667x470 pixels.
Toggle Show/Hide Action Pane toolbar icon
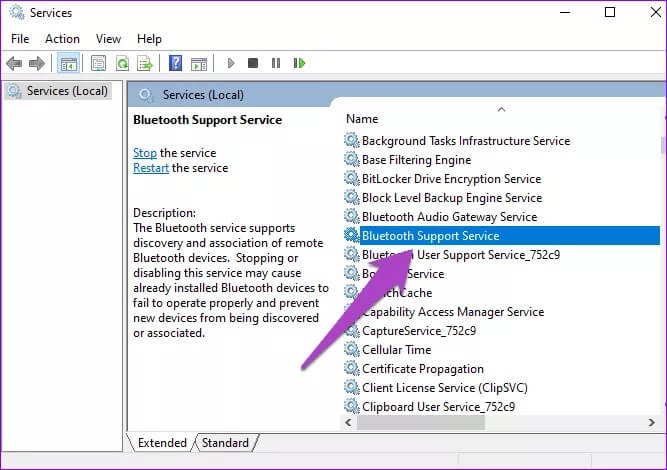pyautogui.click(x=199, y=64)
